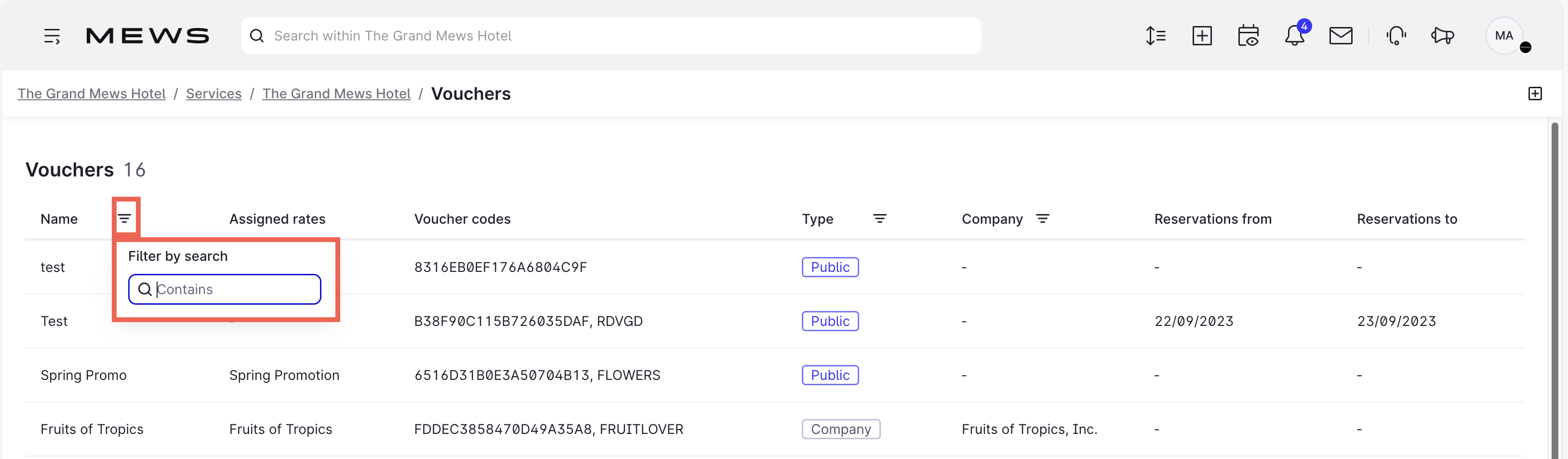The width and height of the screenshot is (1568, 459).
Task: Open the notifications bell
Action: coord(1295,36)
